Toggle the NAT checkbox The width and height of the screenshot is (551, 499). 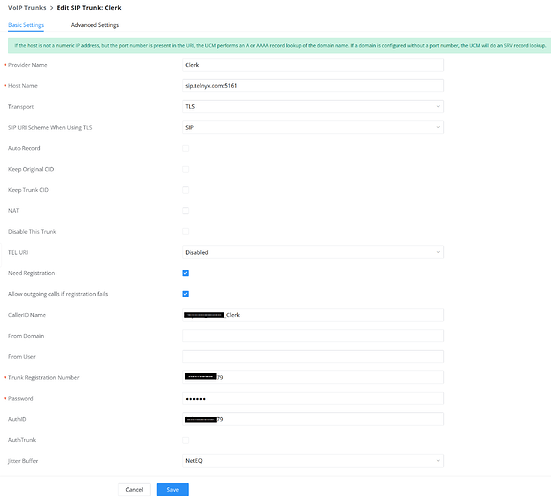coord(186,211)
